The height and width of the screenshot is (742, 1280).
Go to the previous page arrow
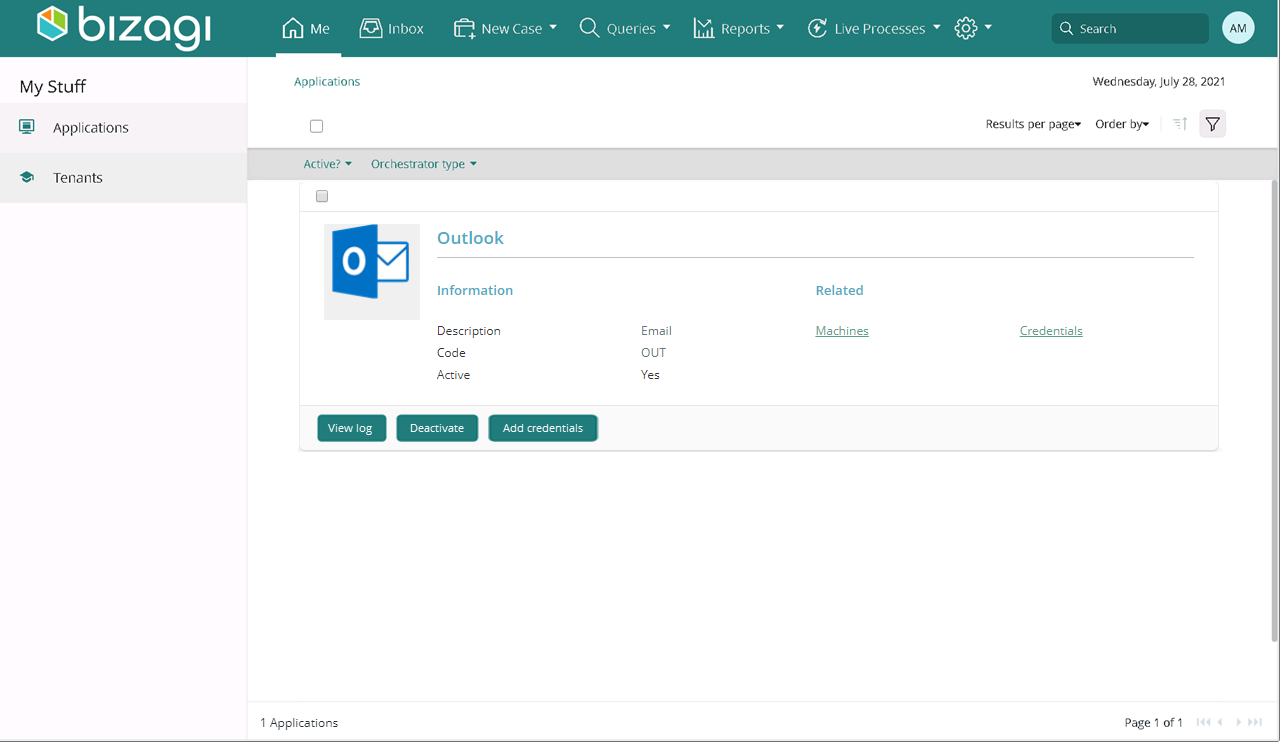coord(1220,722)
